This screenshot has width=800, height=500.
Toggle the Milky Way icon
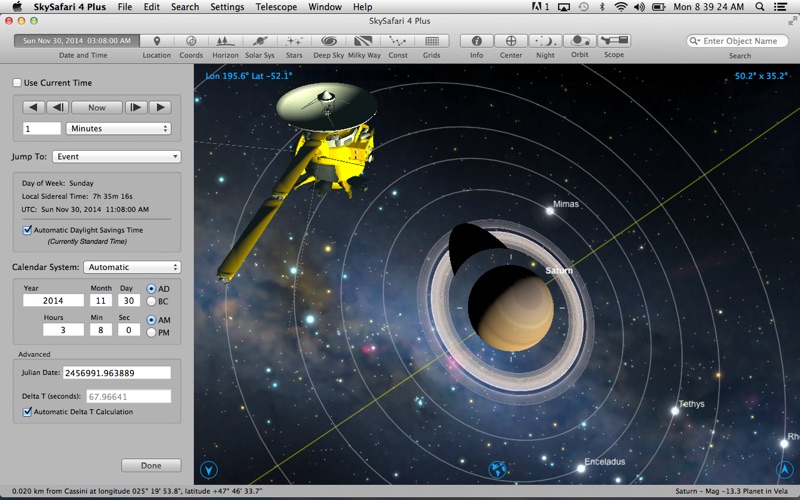pyautogui.click(x=363, y=41)
